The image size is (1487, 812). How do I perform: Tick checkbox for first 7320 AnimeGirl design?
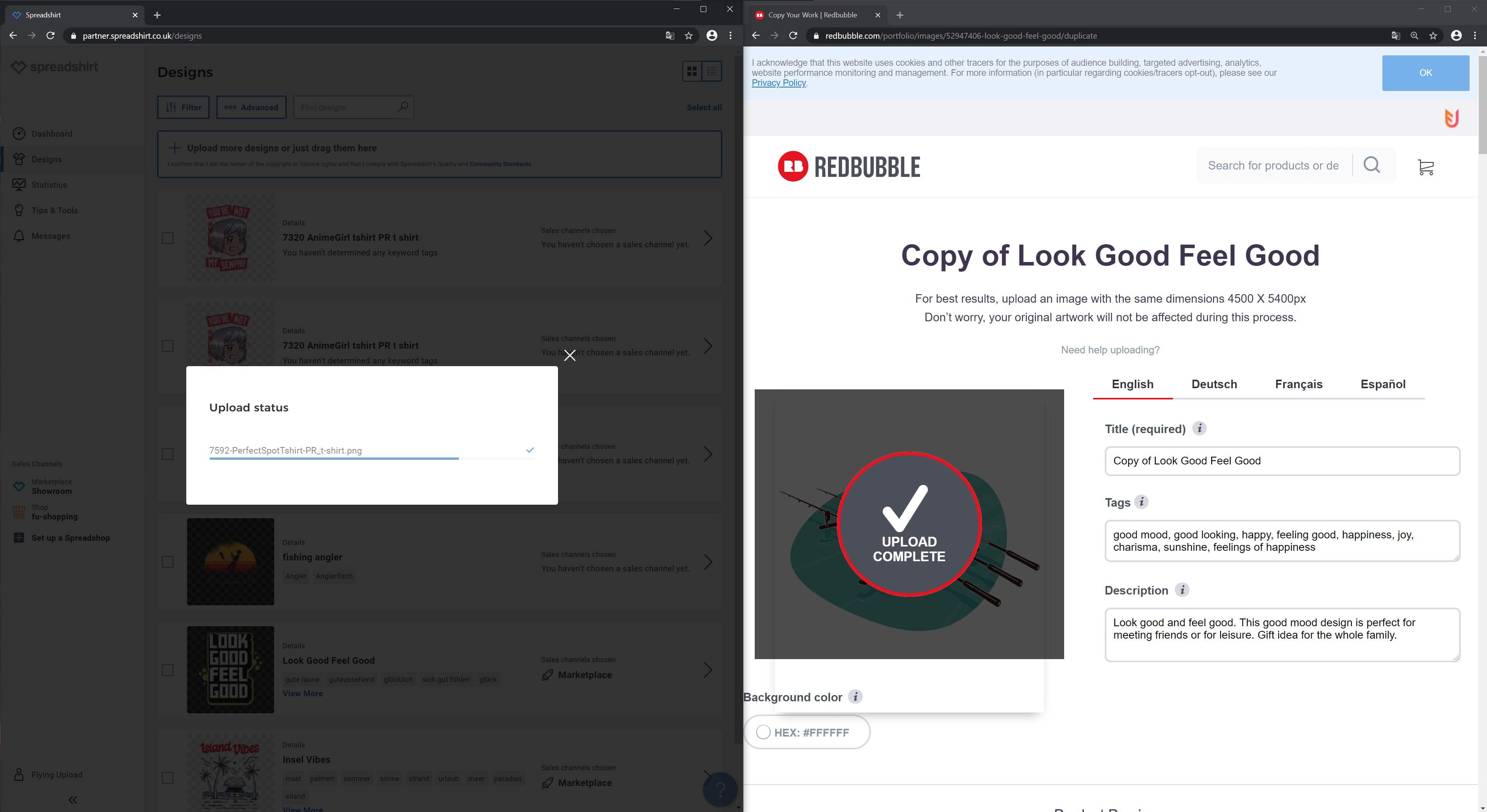click(167, 238)
